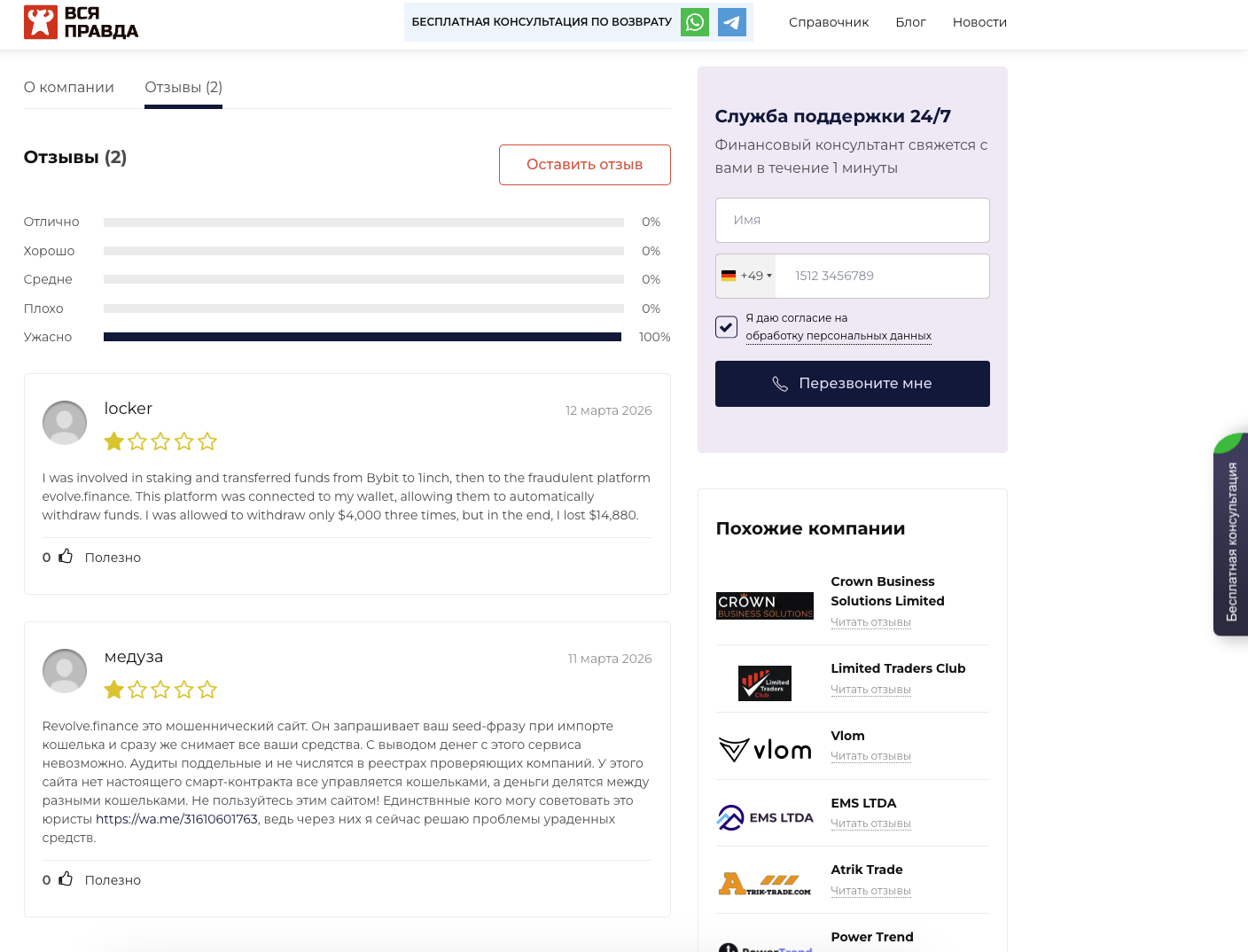Image resolution: width=1248 pixels, height=952 pixels.
Task: Switch to the О компании tab
Action: pos(68,87)
